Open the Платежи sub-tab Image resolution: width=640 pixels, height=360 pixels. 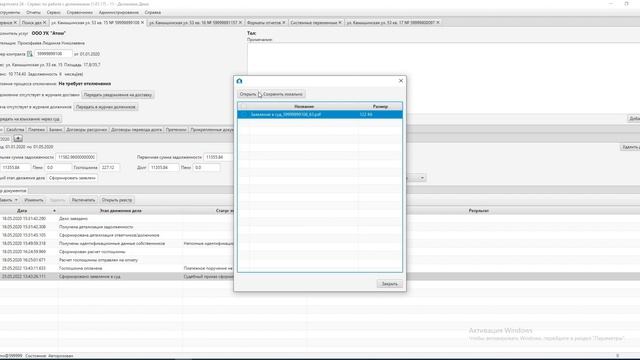coord(36,130)
